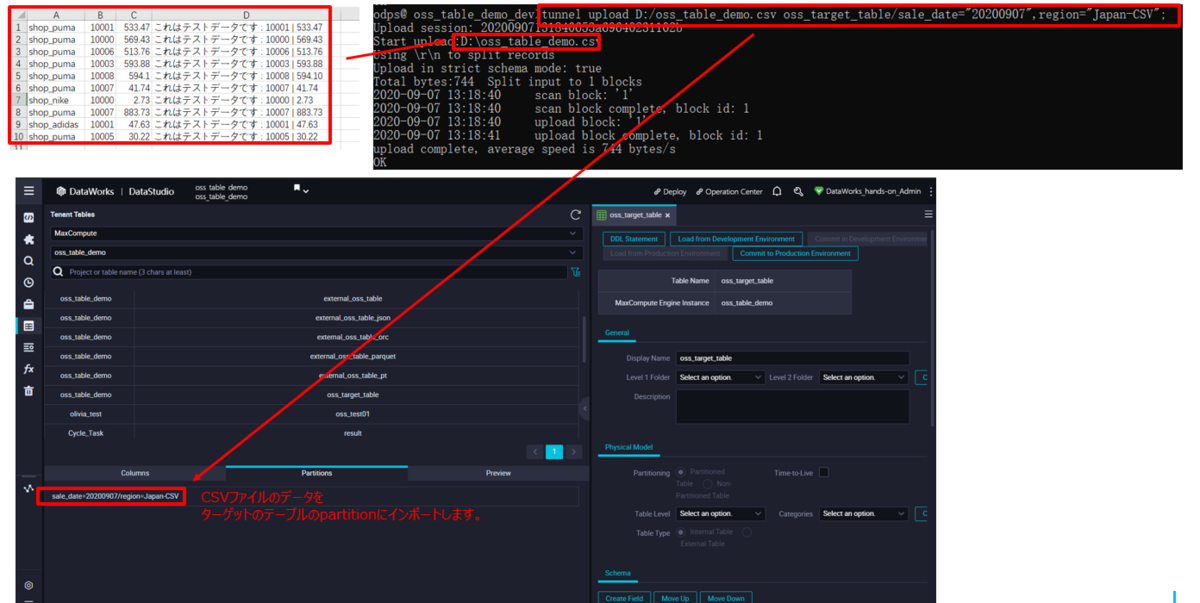Open the header kebab more-options icon
This screenshot has height=603, width=1200.
coord(931,191)
